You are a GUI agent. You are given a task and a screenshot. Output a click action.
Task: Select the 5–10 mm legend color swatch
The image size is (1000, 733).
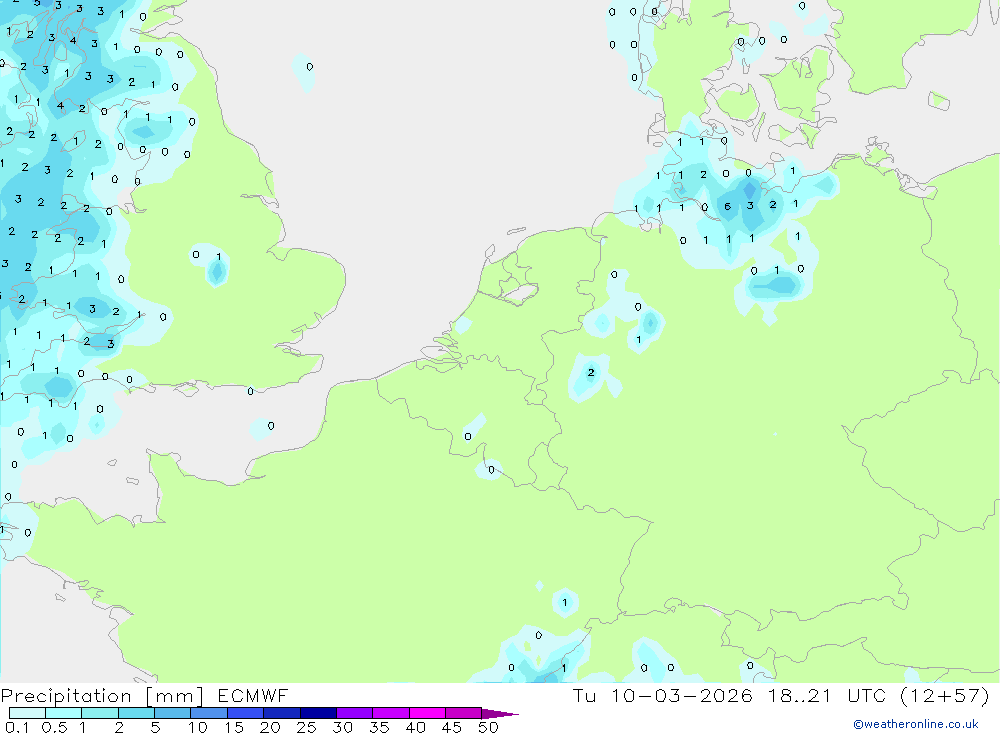(173, 713)
